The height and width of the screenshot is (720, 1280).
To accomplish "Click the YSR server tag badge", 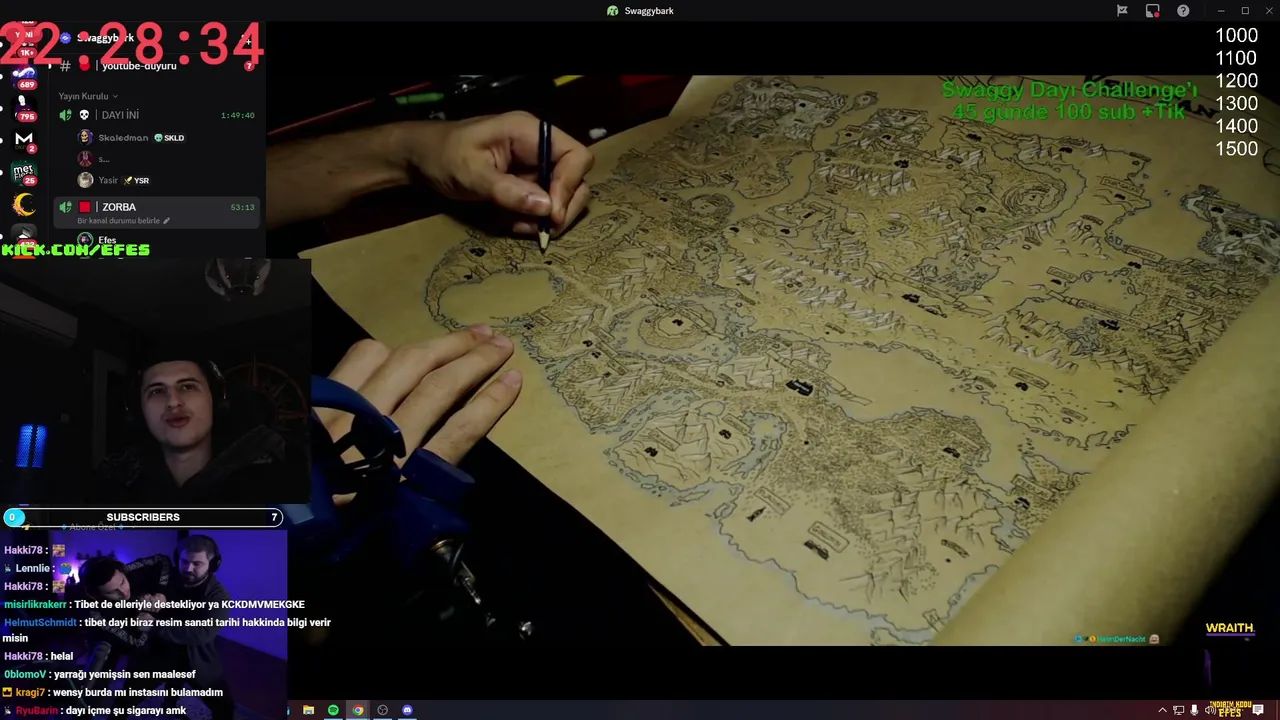I will click(138, 181).
